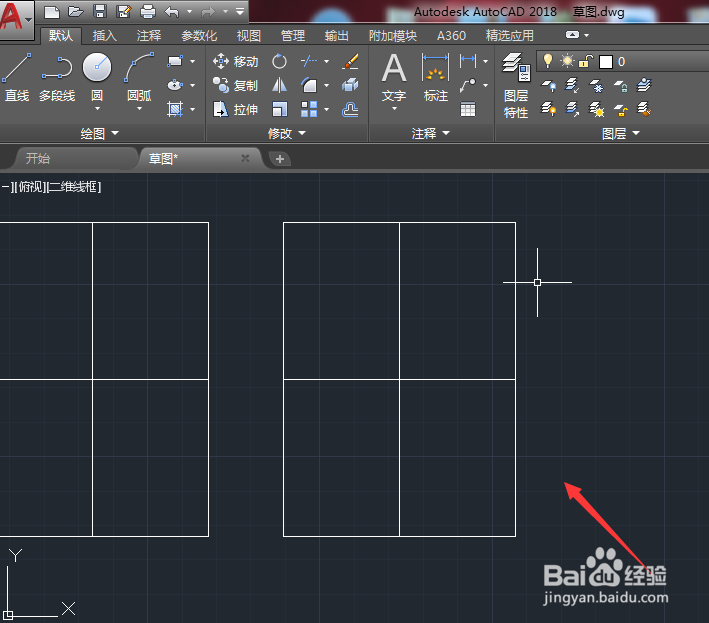Switch to the Default (默认) ribbon tab

tap(61, 35)
